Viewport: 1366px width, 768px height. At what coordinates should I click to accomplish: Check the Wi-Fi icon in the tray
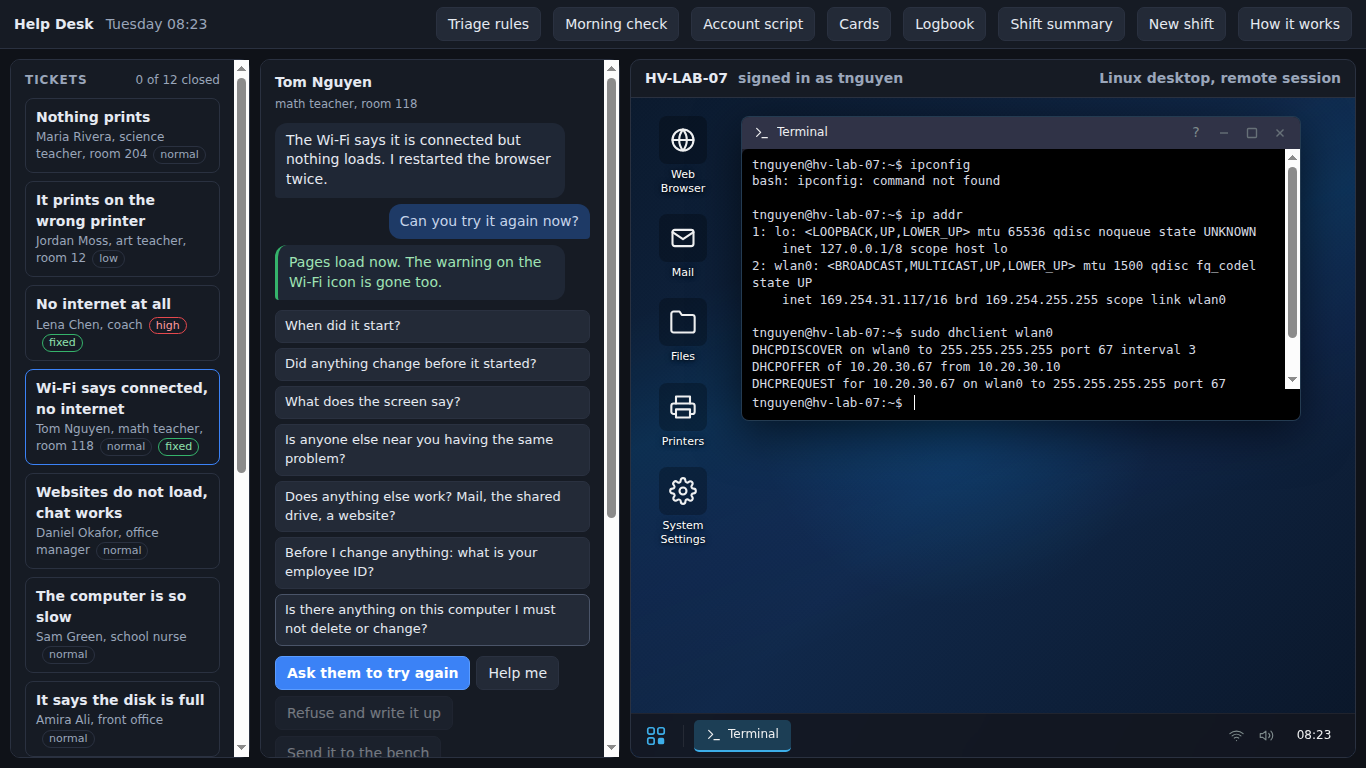[1237, 735]
